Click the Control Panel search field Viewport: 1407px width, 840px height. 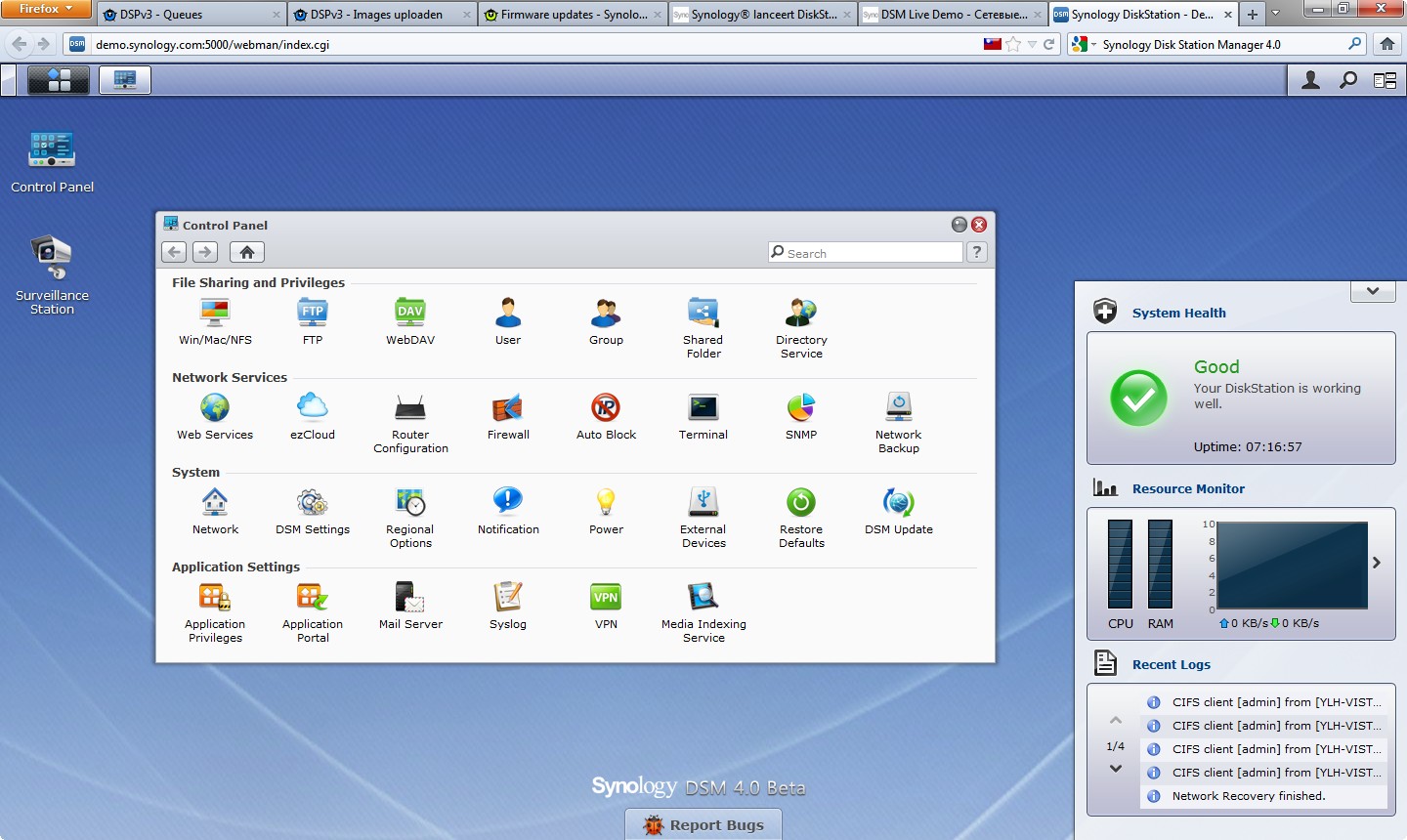pos(866,252)
